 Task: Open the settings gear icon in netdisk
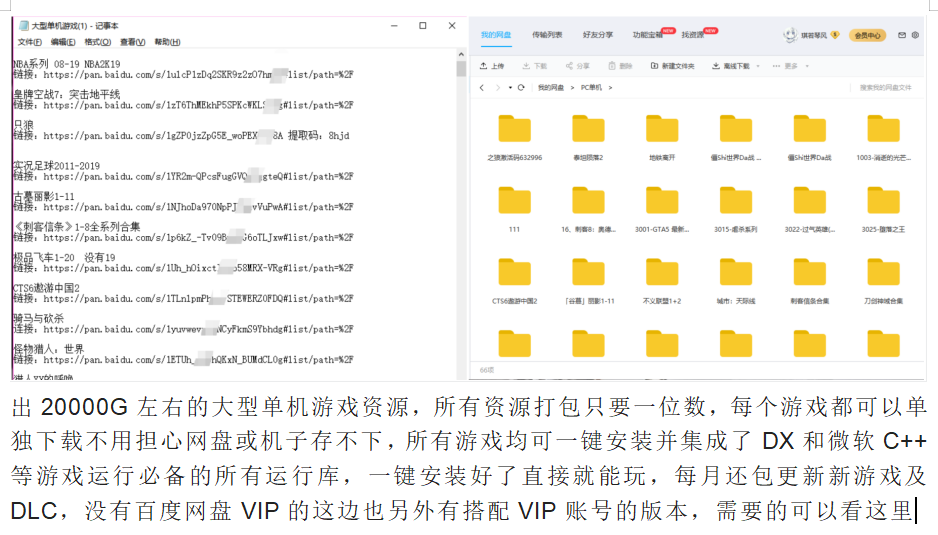tap(915, 35)
